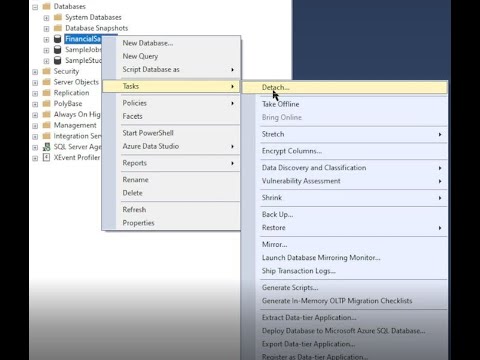Expand the Replication node
The height and width of the screenshot is (360, 480).
35,93
